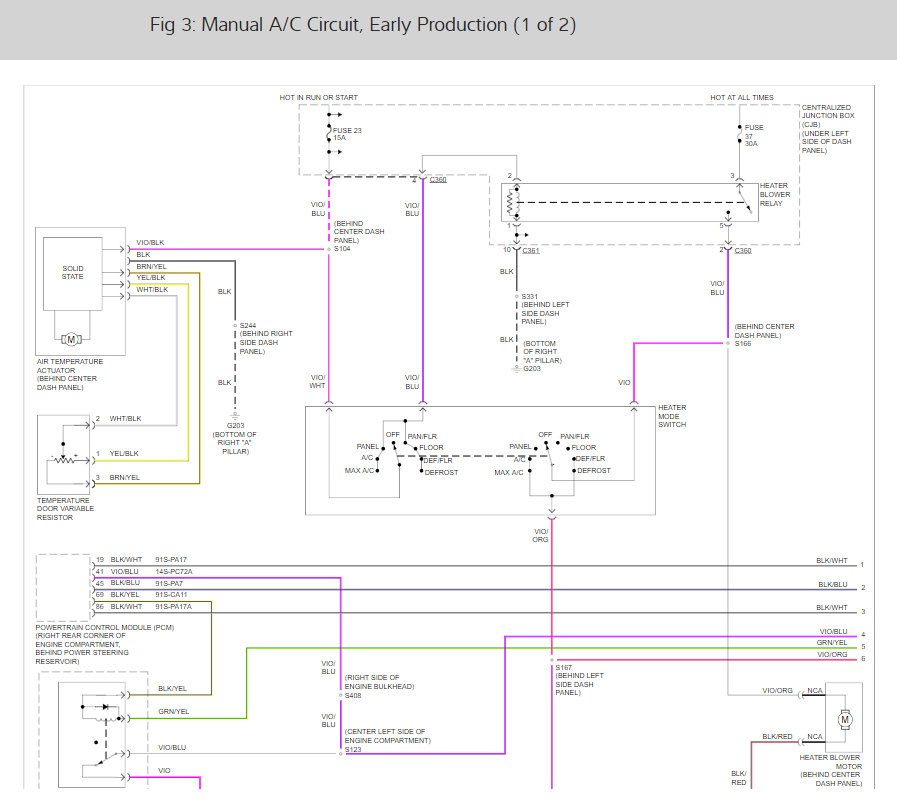
Task: Click the motor symbol in the Air Temperature Actuator
Action: [71, 340]
